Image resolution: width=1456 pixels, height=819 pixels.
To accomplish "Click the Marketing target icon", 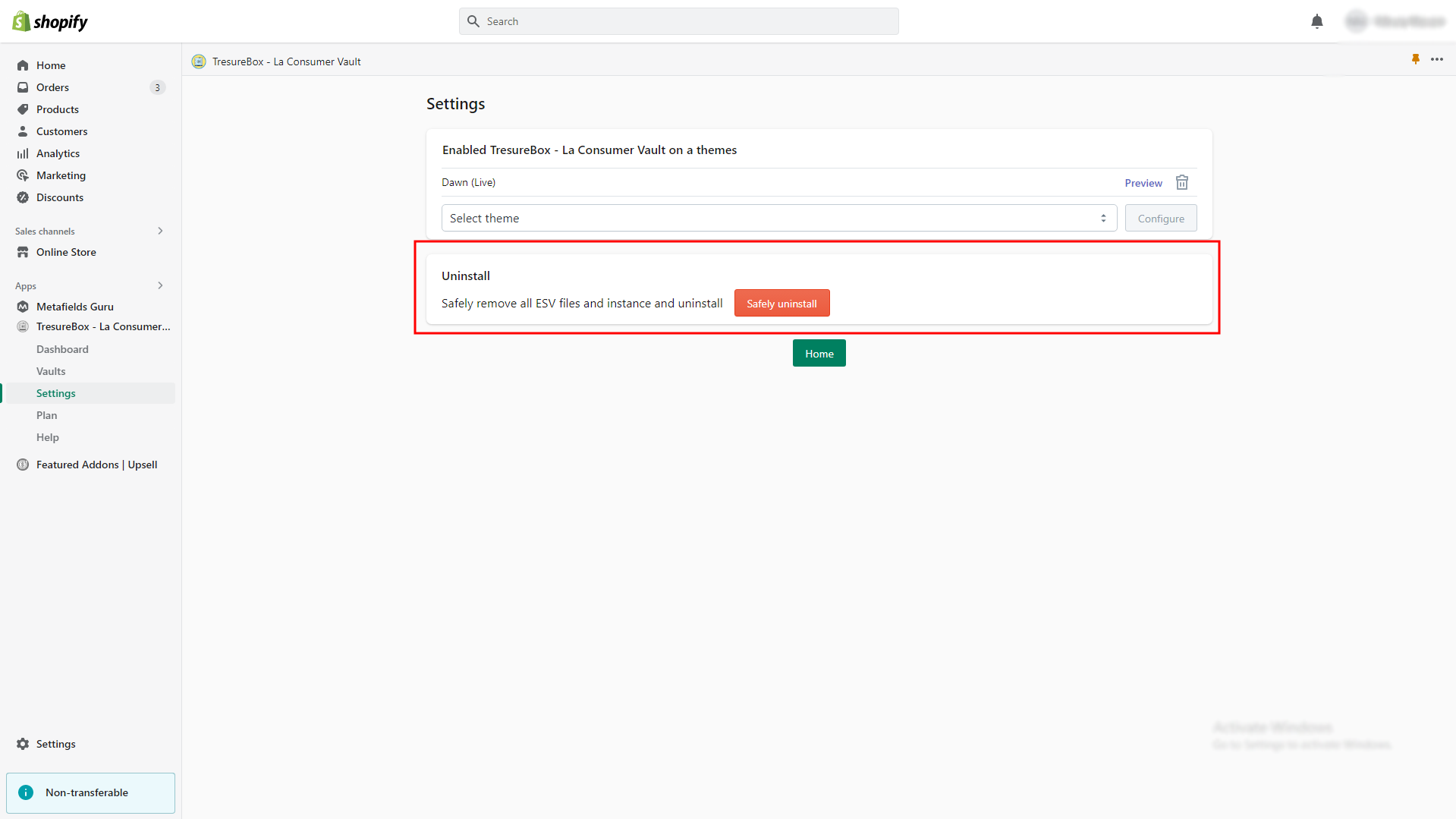I will click(23, 175).
